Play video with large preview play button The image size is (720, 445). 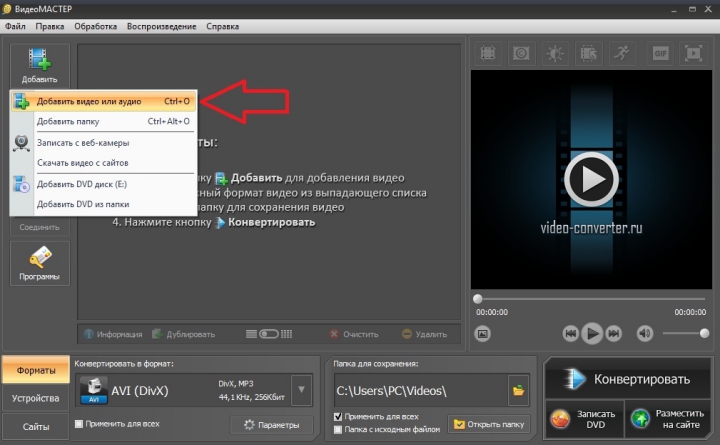(x=591, y=179)
